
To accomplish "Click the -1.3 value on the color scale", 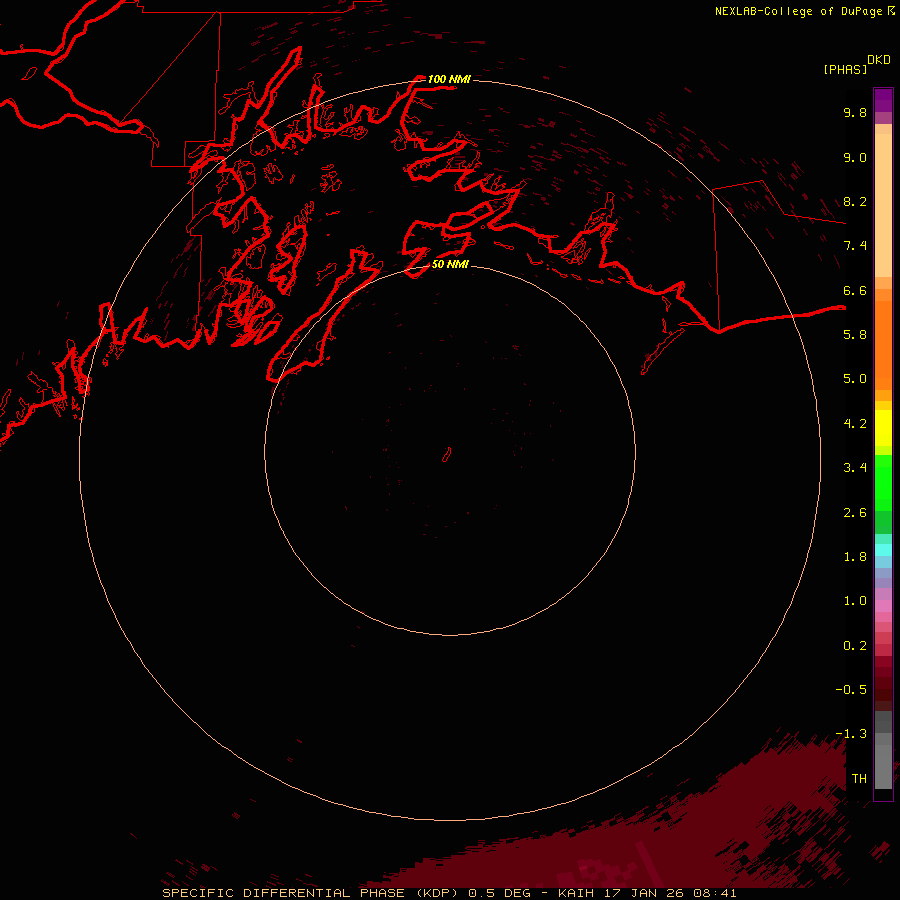I will (851, 734).
